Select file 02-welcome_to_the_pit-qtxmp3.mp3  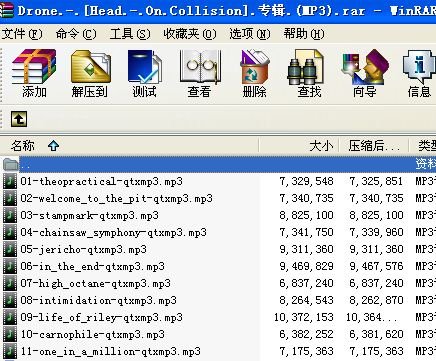click(x=117, y=198)
